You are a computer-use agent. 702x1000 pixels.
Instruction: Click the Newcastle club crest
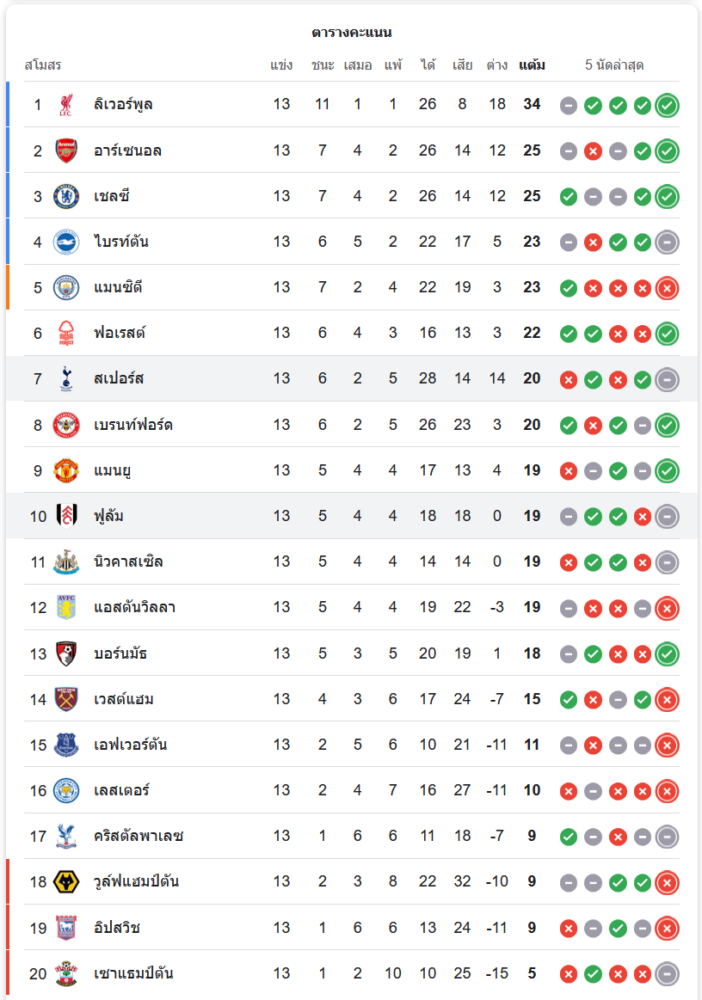66,562
